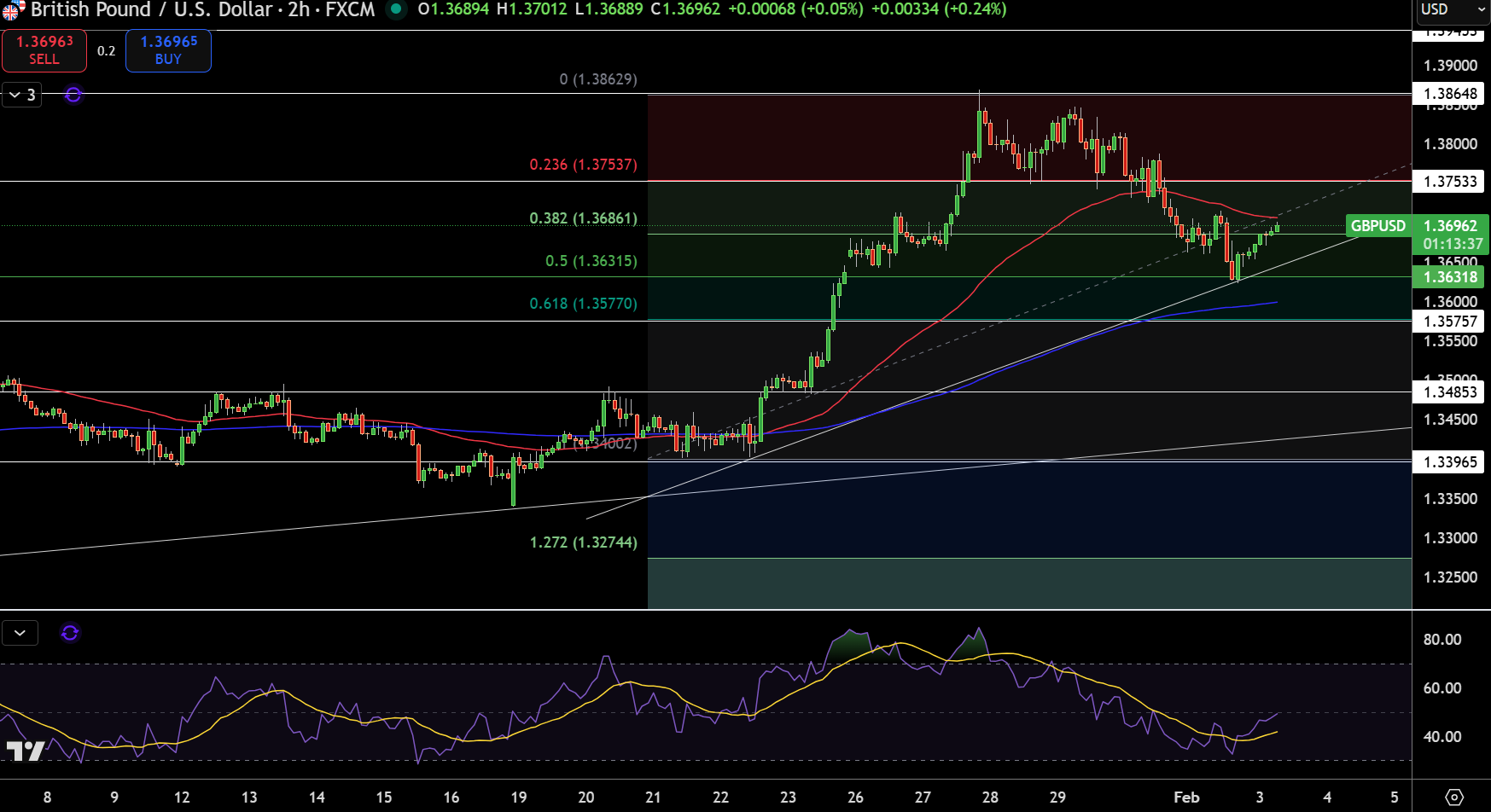This screenshot has width=1491, height=812.
Task: Select the GBPUSD green price label
Action: pos(1377,226)
